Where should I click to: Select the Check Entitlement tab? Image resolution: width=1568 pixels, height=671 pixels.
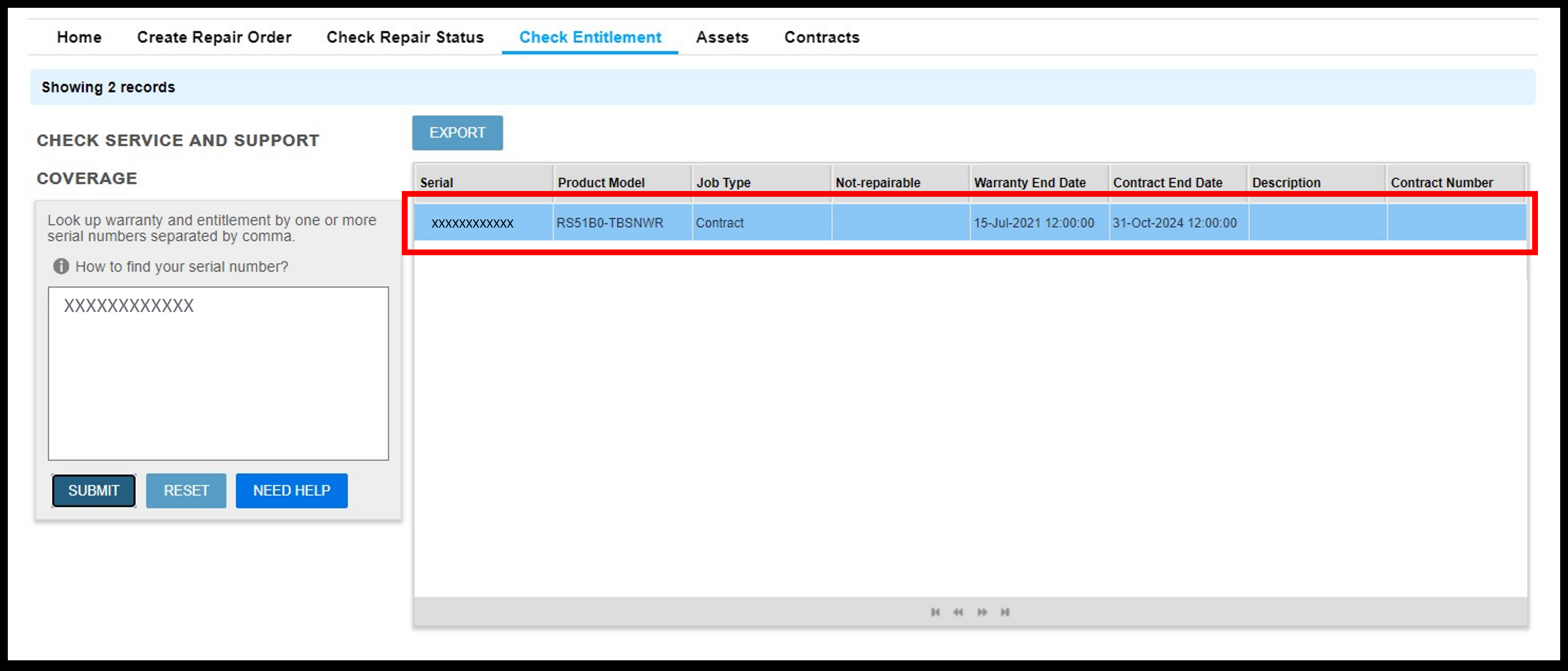[x=590, y=37]
